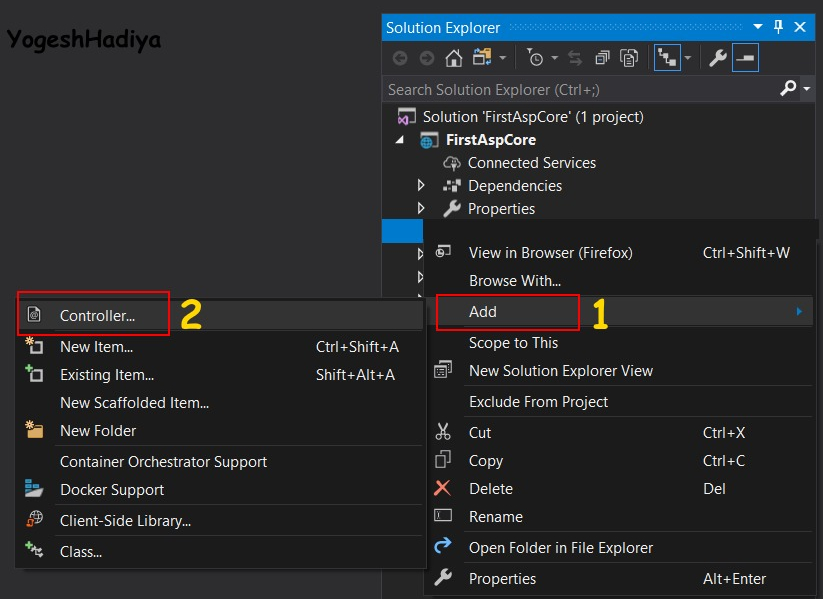Click the Show All Files toolbar icon
Viewport: 823px width, 599px height.
click(x=629, y=58)
